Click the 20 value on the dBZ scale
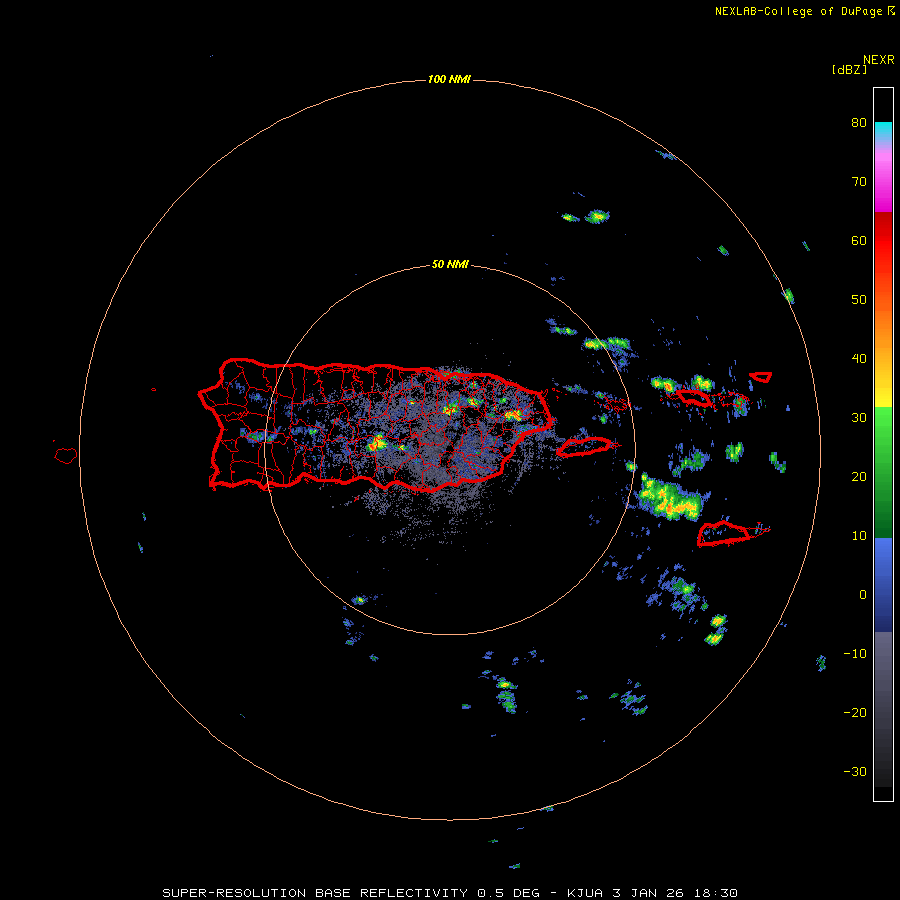The image size is (900, 900). pos(859,478)
